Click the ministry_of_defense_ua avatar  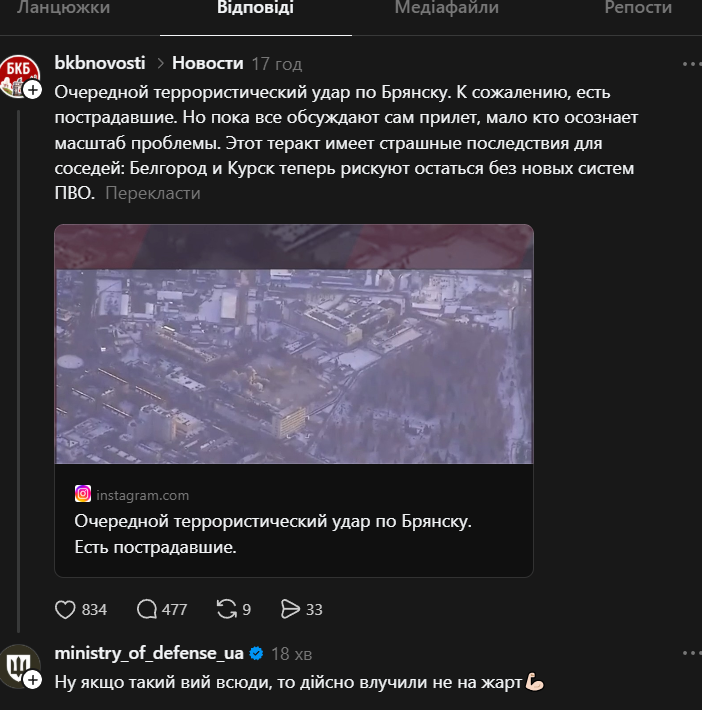[x=17, y=663]
